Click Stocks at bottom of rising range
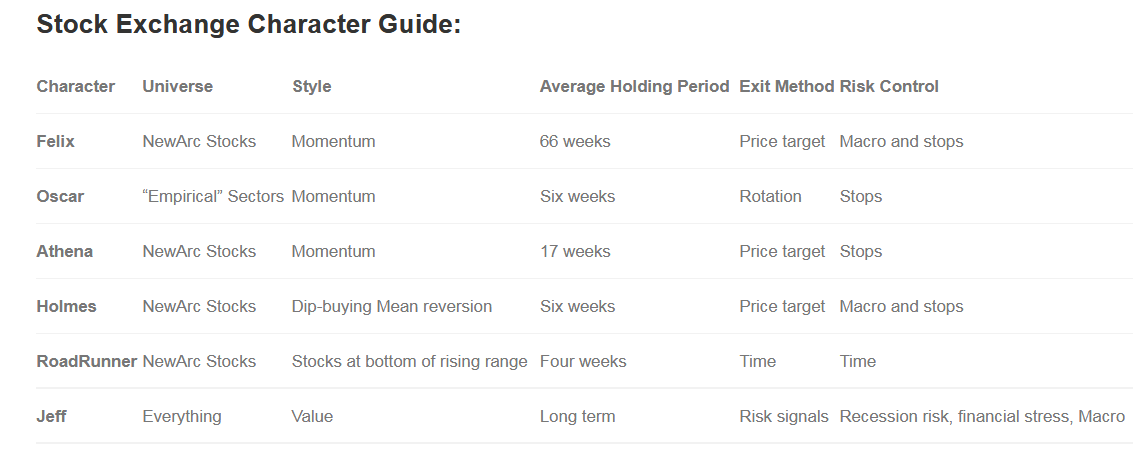Viewport: 1133px width, 451px height. 409,361
